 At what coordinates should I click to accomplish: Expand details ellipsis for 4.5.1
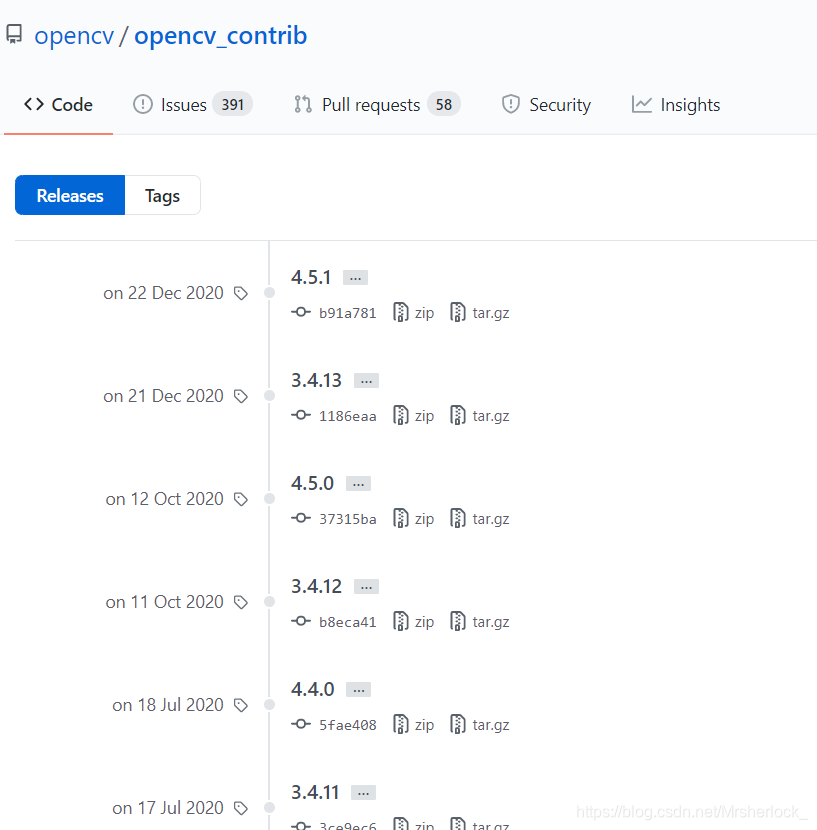tap(355, 278)
